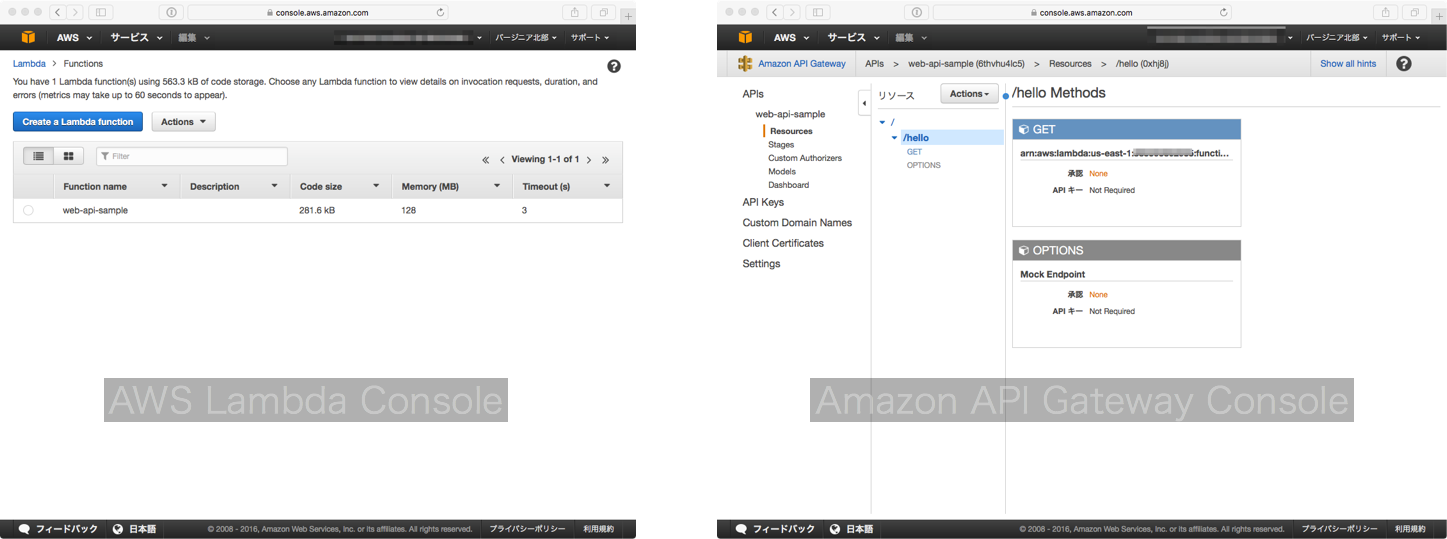Click Safari back button in API Gateway window
The height and width of the screenshot is (539, 1447).
(773, 12)
